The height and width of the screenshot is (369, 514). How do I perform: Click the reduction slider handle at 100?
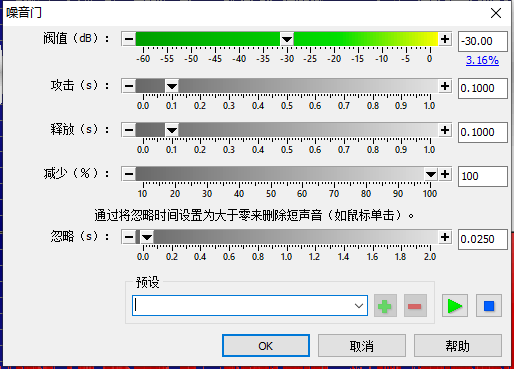[431, 174]
